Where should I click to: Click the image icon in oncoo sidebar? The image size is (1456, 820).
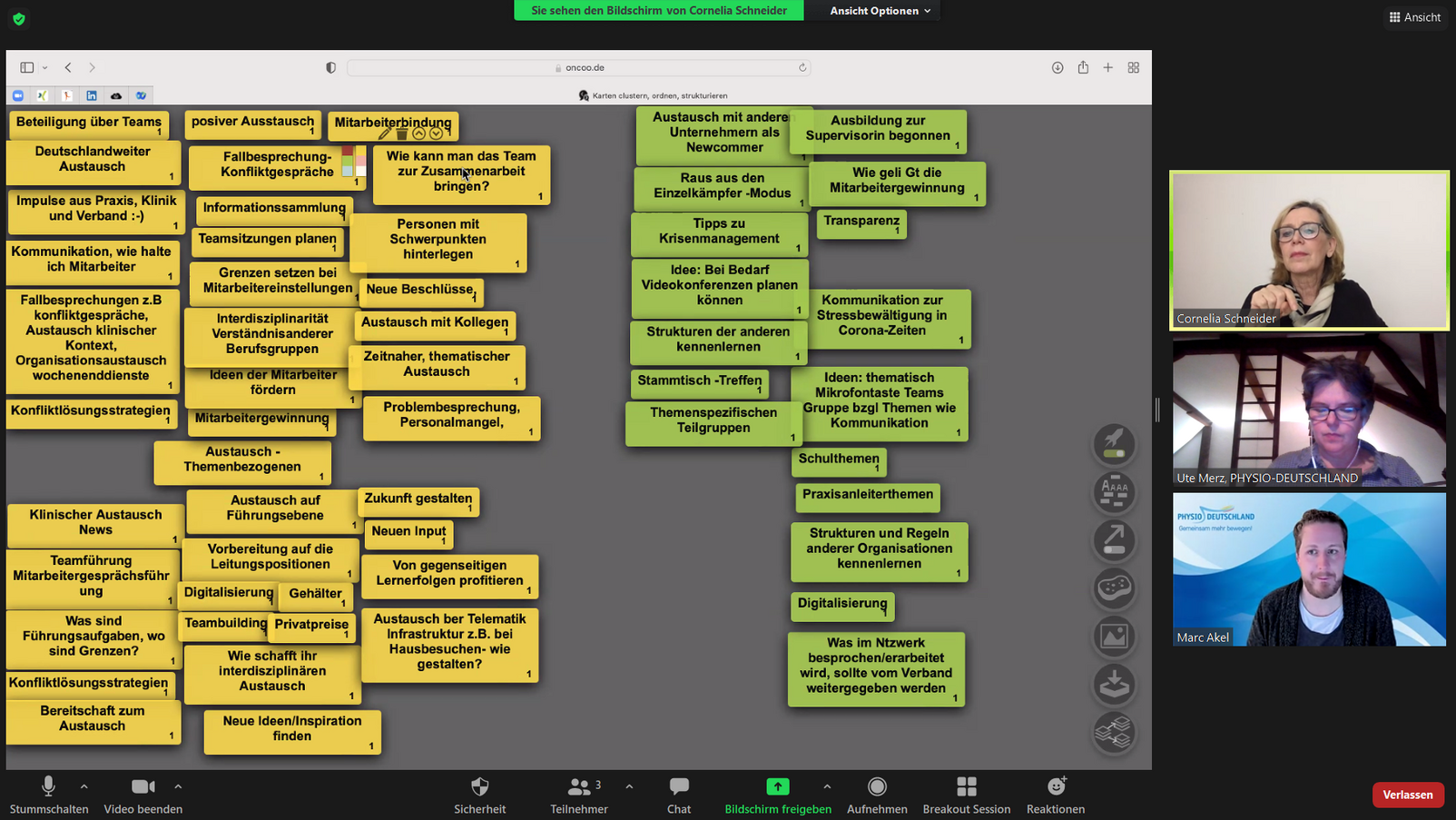pos(1114,637)
